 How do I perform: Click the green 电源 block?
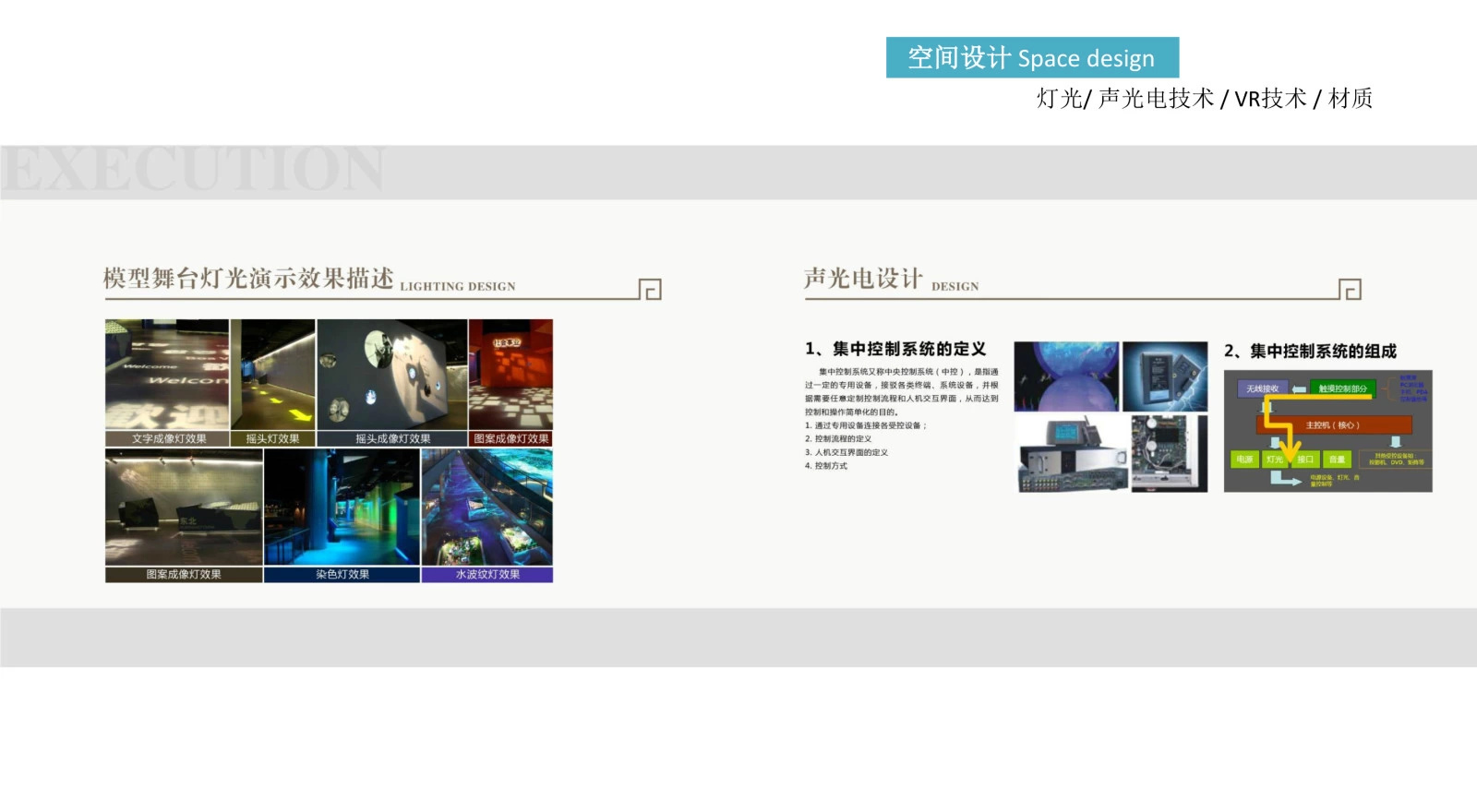click(x=1245, y=459)
